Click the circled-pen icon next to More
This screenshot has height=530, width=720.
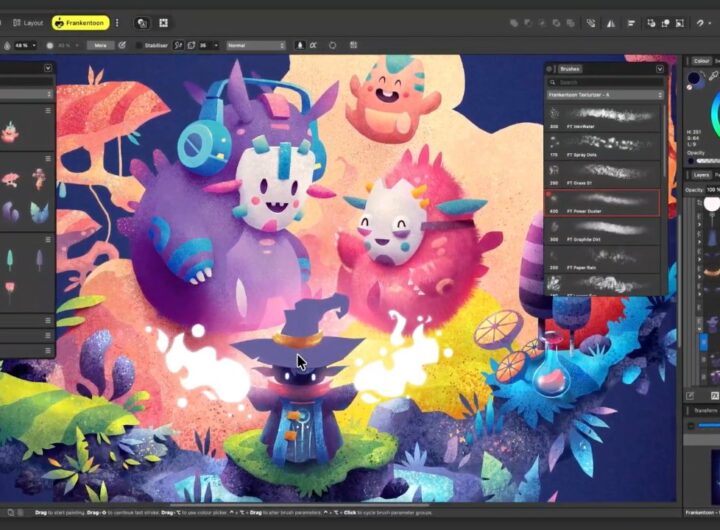click(x=122, y=45)
